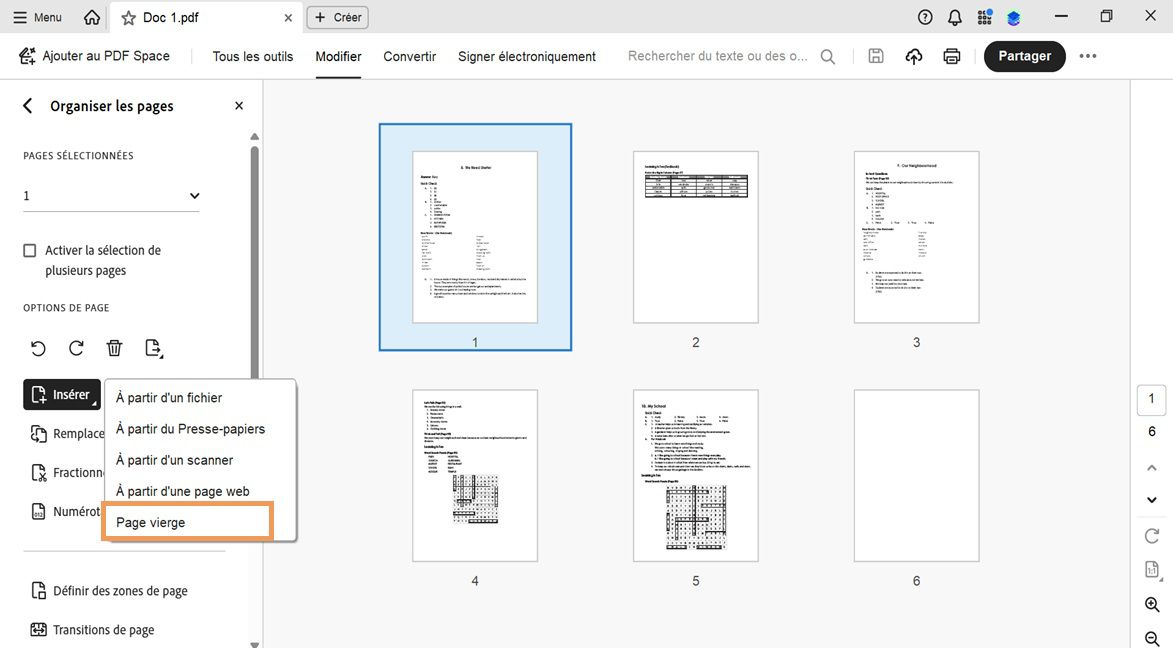
Task: Choose 'Page vierge' from the insert menu
Action: pyautogui.click(x=149, y=521)
